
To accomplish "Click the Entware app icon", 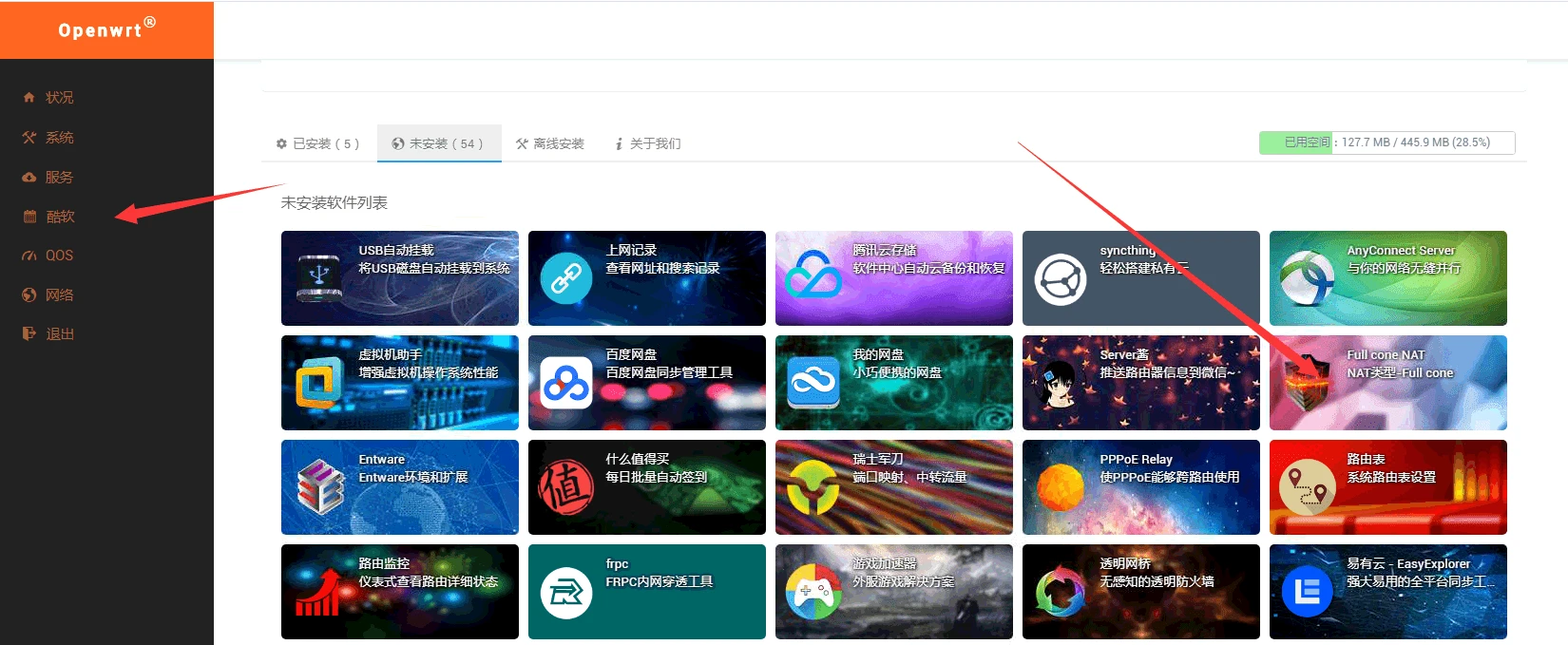I will pos(320,487).
